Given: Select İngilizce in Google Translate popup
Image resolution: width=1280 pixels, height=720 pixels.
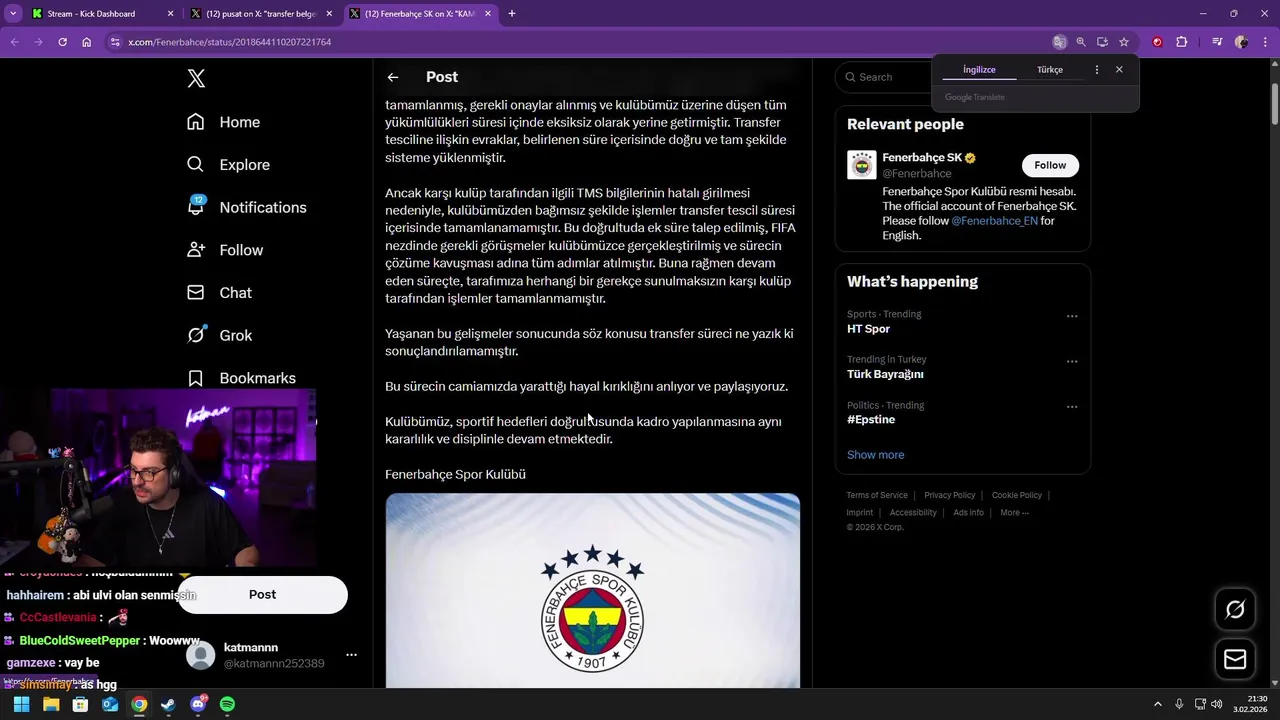Looking at the screenshot, I should coord(979,70).
